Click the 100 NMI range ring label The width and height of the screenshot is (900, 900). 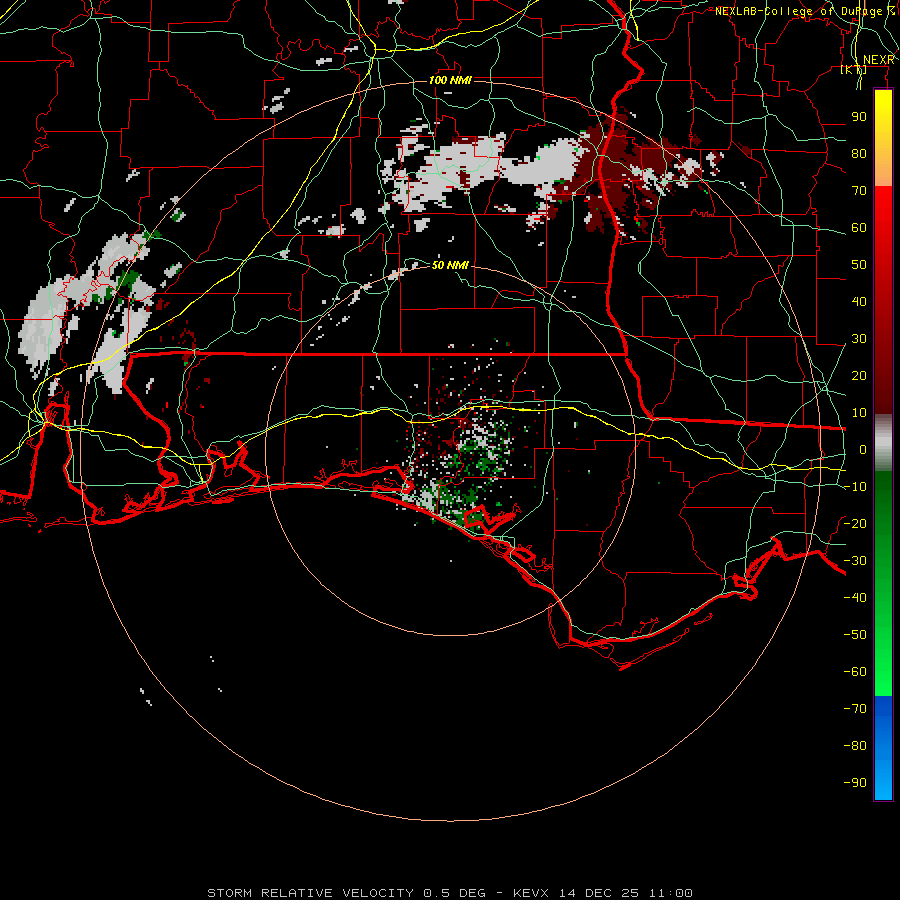click(x=450, y=80)
